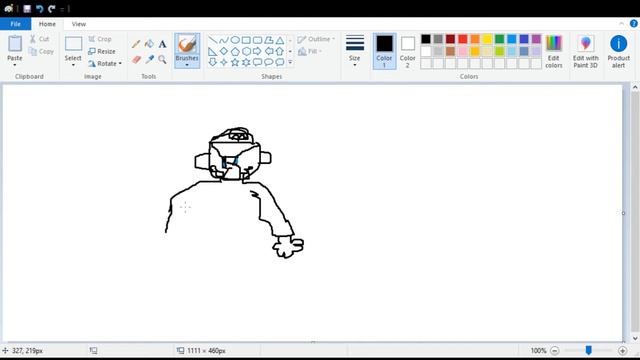Click the Redo arrow

(x=51, y=9)
